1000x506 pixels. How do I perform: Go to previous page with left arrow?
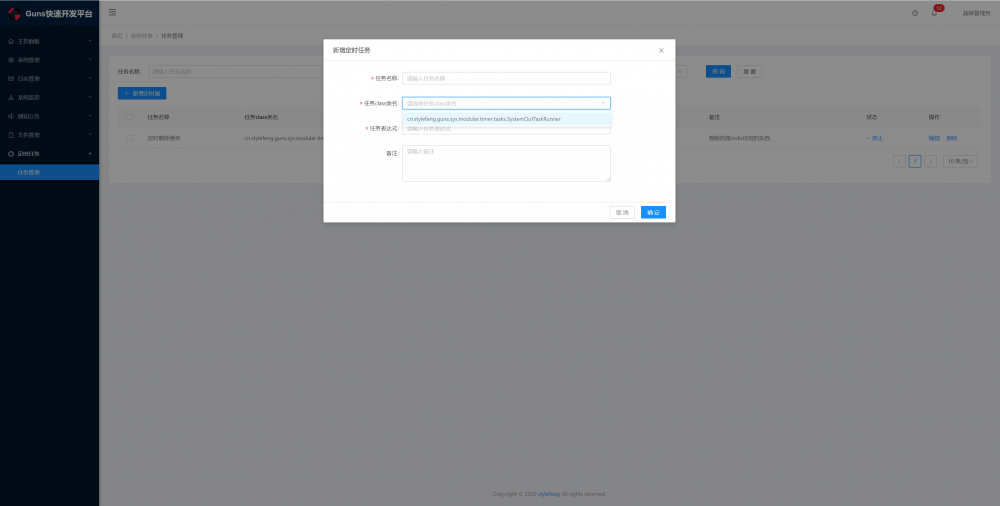899,161
